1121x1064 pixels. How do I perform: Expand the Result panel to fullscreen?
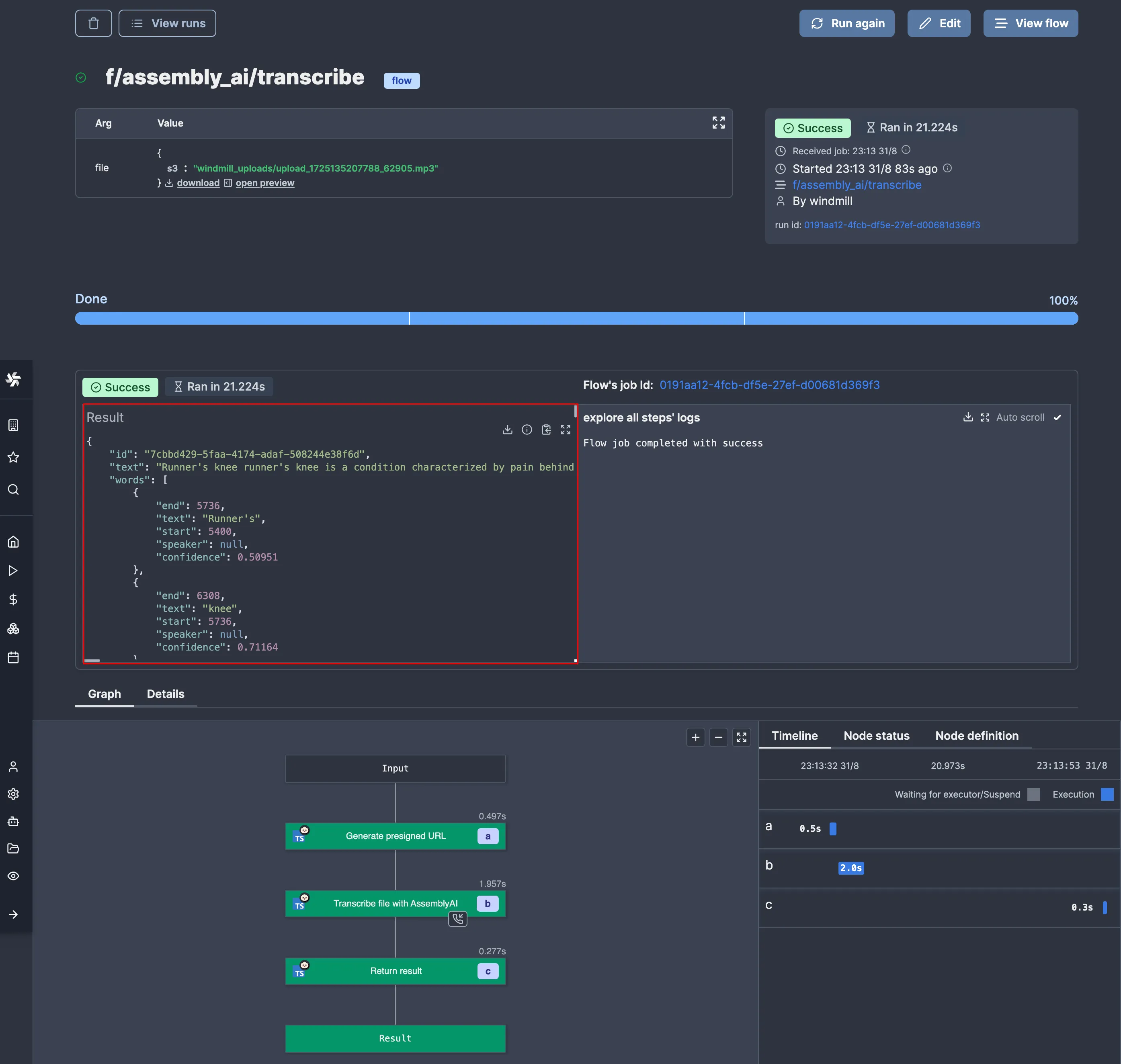(565, 430)
